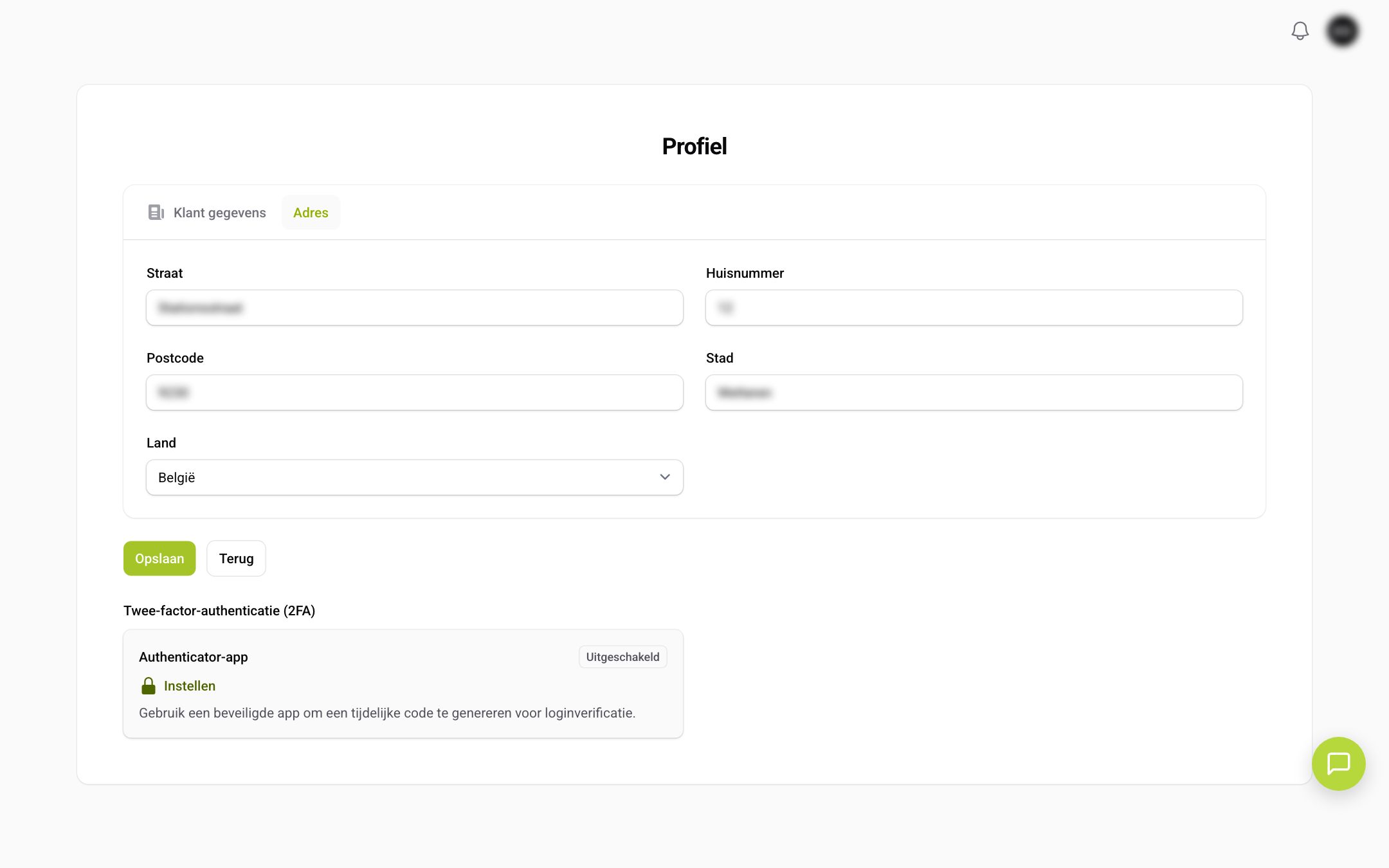Click the Authenticator-app heading

(x=194, y=657)
